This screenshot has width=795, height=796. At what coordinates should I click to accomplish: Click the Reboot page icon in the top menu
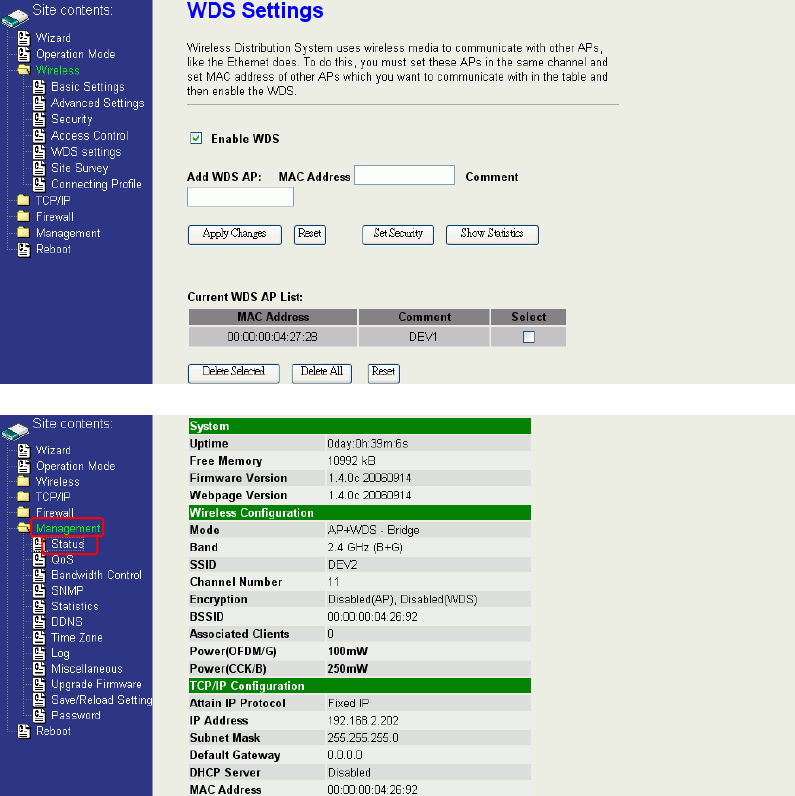(x=24, y=249)
